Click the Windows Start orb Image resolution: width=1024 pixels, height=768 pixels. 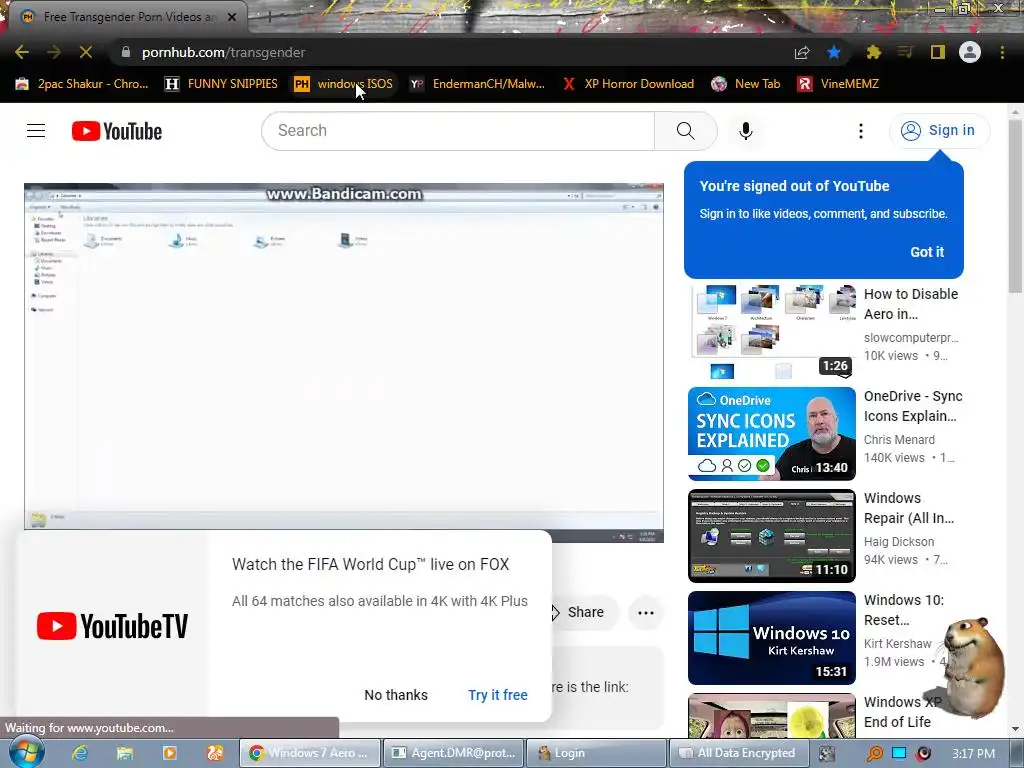[x=27, y=752]
